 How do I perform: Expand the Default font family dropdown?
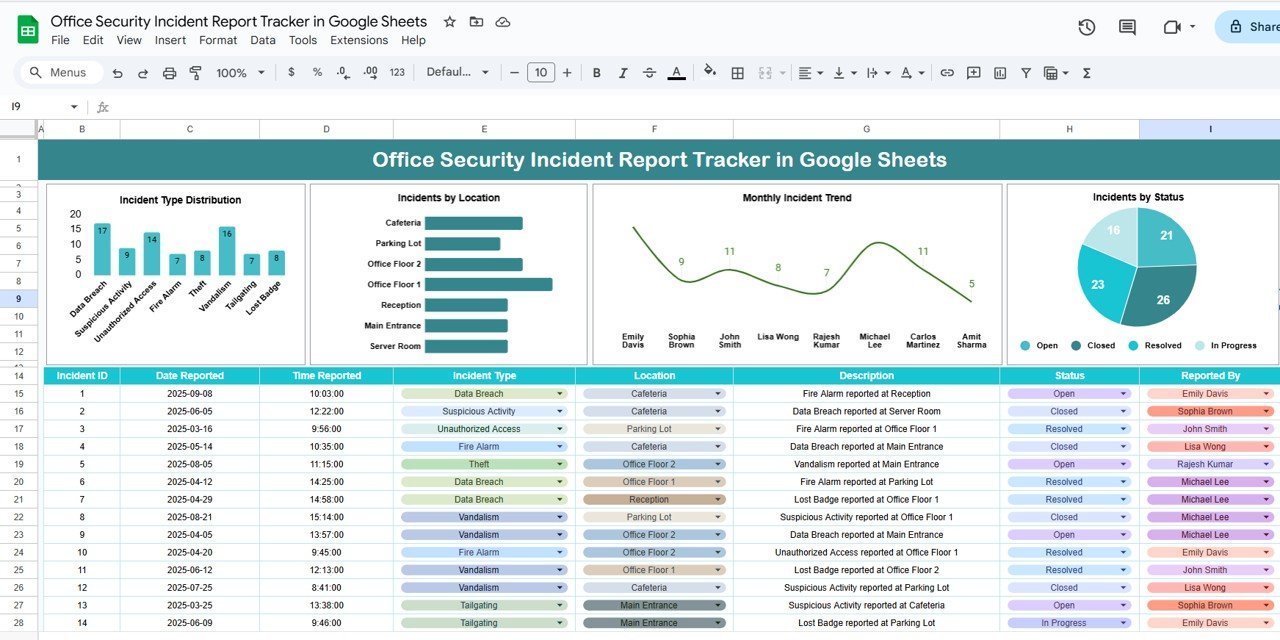click(x=458, y=73)
